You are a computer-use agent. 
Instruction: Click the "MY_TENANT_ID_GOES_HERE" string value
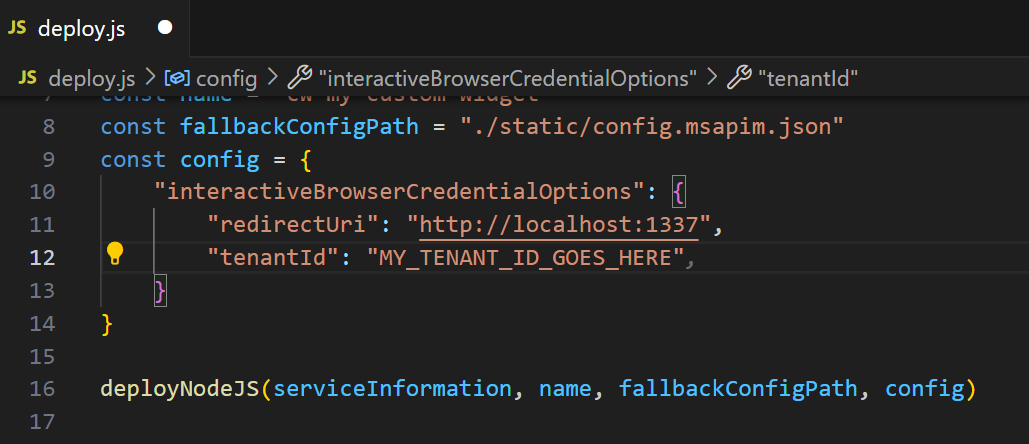click(525, 257)
